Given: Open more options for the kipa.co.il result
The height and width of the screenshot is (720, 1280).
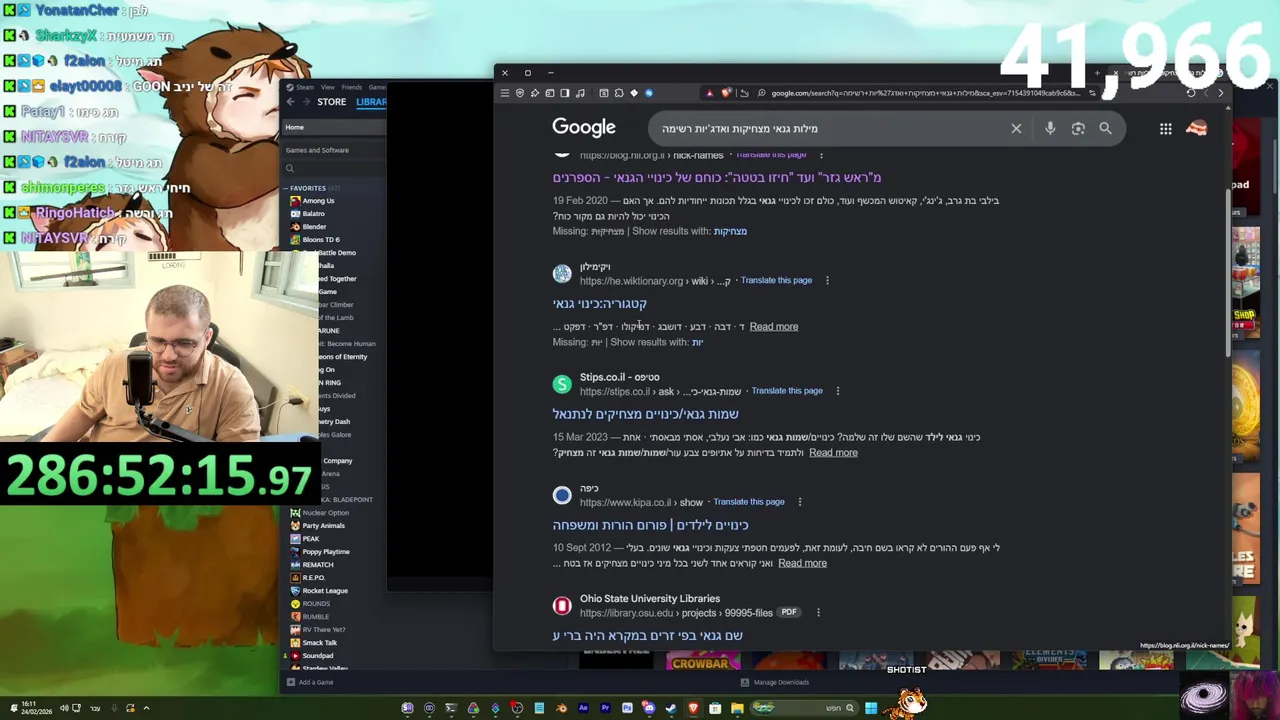Looking at the screenshot, I should [x=800, y=502].
